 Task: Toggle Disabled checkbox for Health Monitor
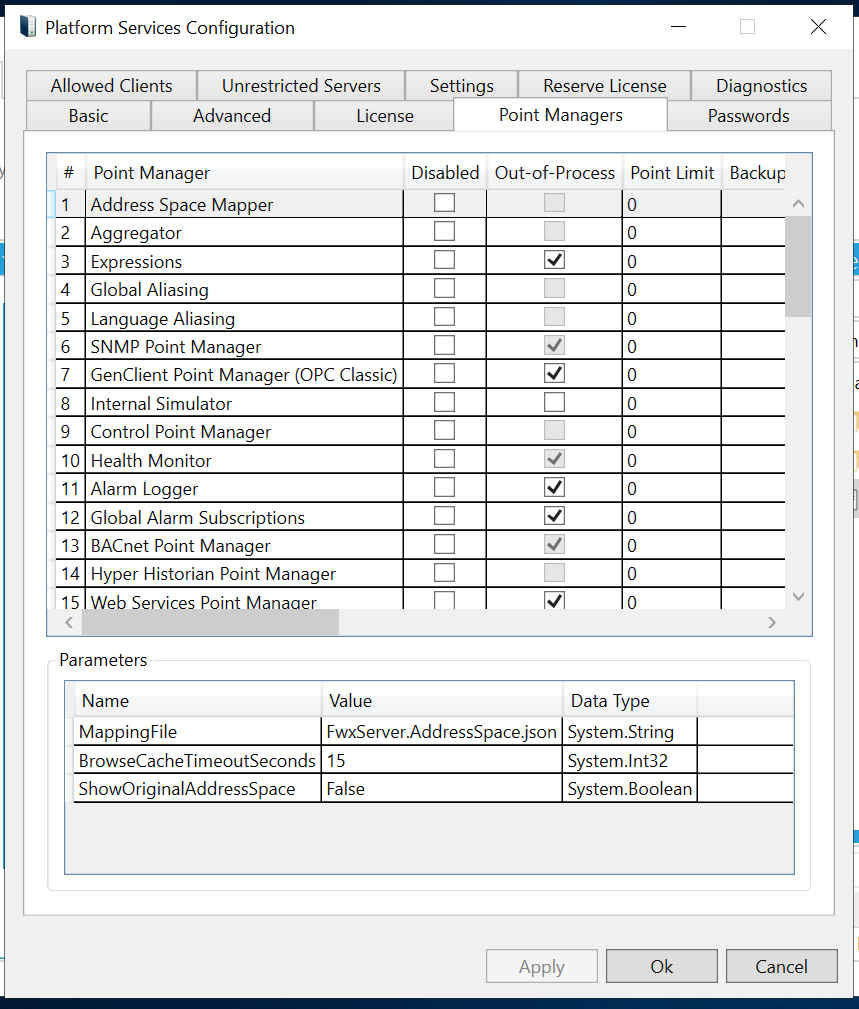point(444,460)
